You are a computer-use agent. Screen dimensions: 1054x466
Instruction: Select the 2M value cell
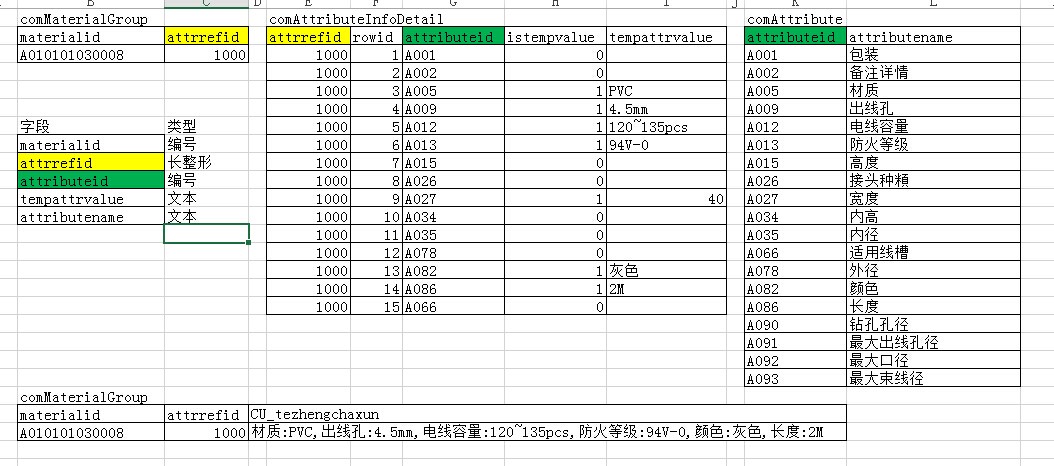point(666,289)
